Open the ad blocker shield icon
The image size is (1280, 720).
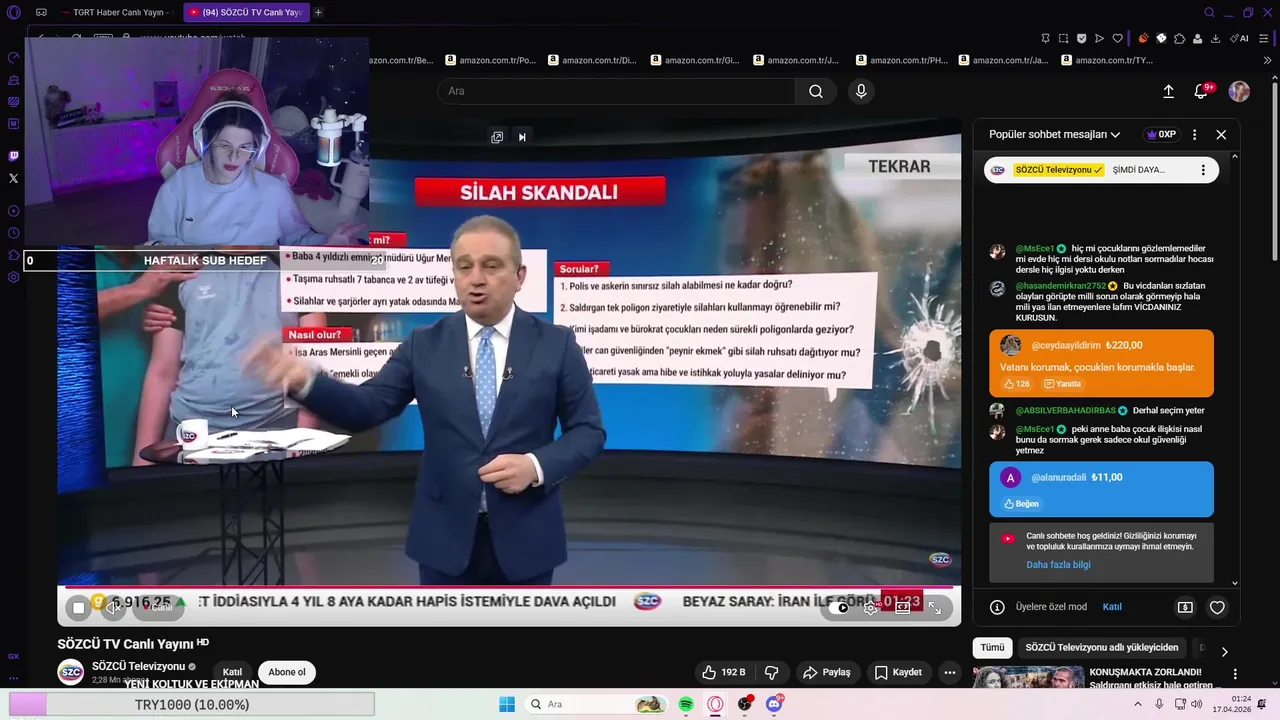(x=1081, y=39)
